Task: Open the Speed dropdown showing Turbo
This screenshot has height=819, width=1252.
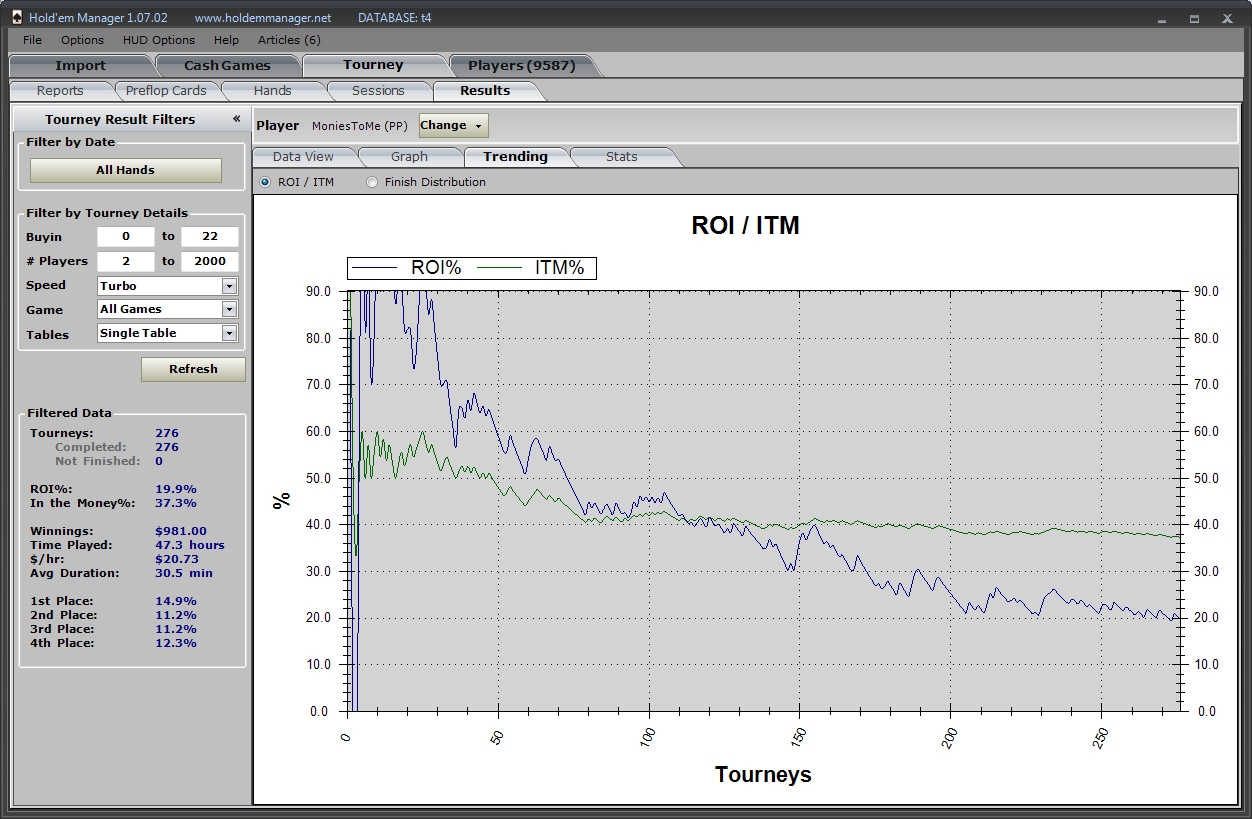Action: point(229,286)
